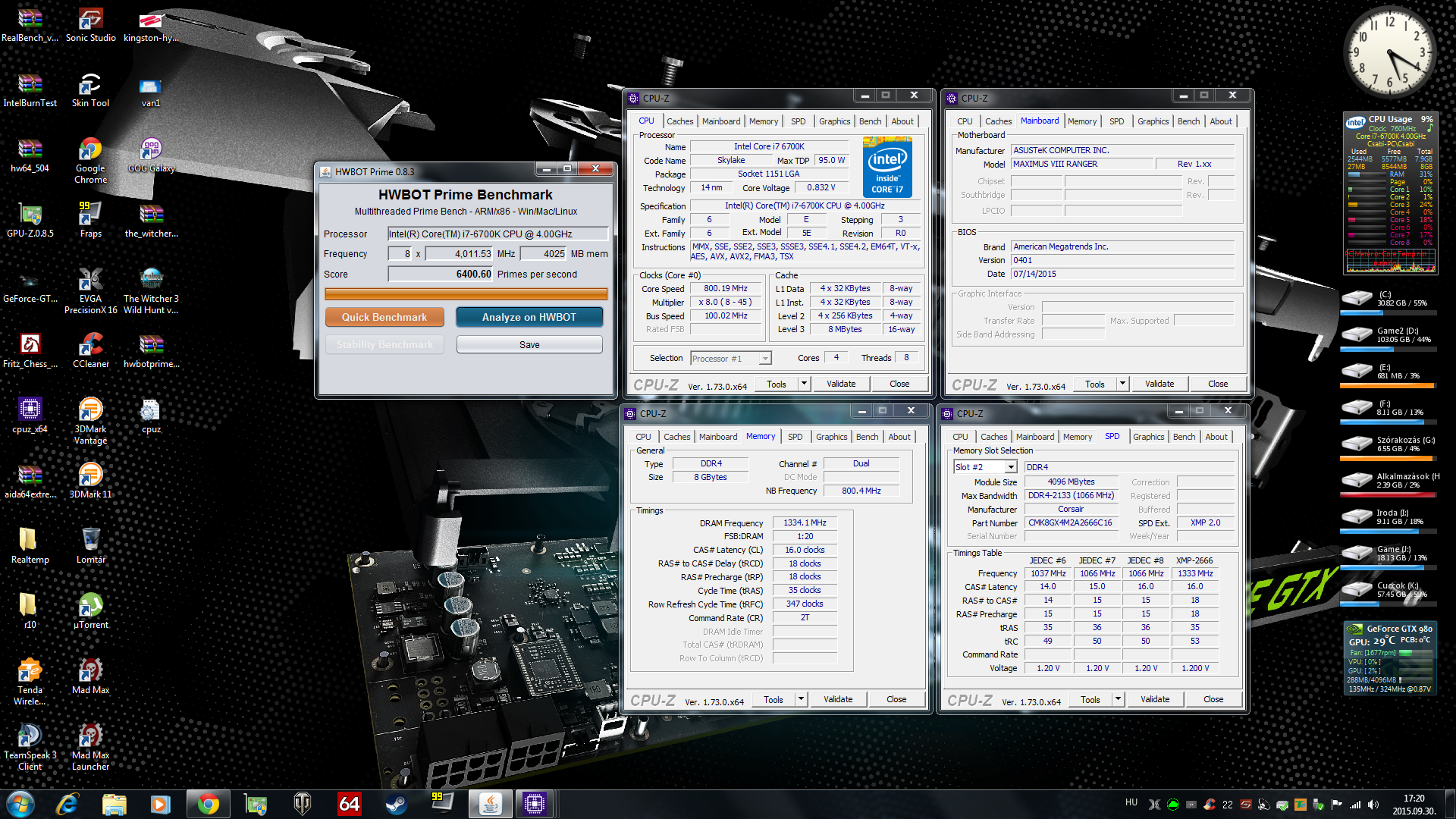Open the GeForce GTX 980 GPU gadget
This screenshot has width=1456, height=819.
point(1390,659)
